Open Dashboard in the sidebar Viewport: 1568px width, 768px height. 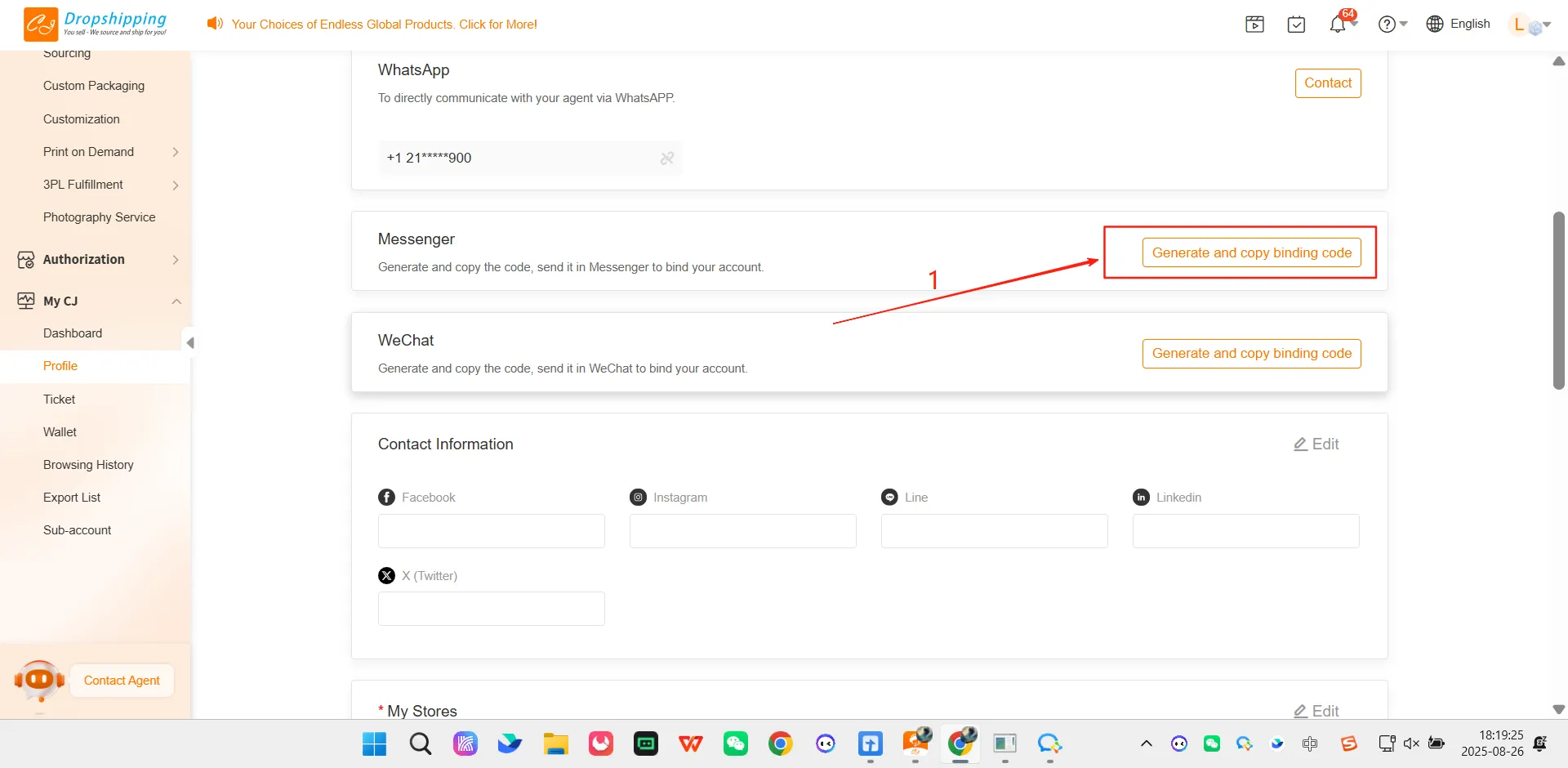click(x=73, y=333)
